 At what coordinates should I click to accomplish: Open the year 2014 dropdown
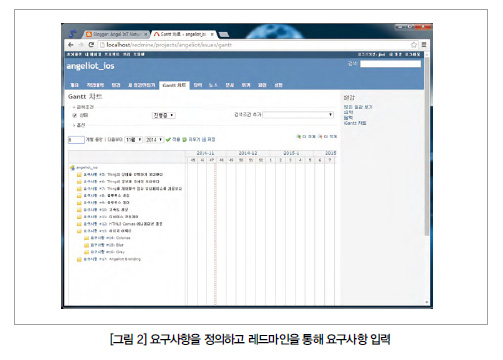[154, 140]
